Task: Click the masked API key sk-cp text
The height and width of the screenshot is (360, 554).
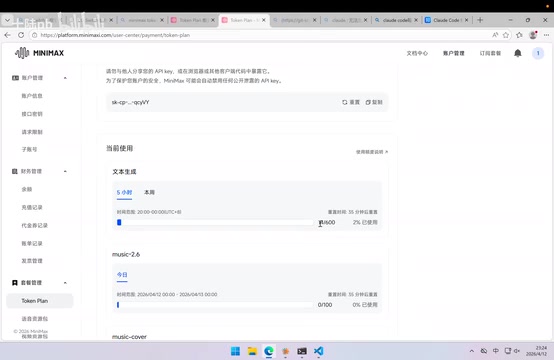Action: point(130,102)
